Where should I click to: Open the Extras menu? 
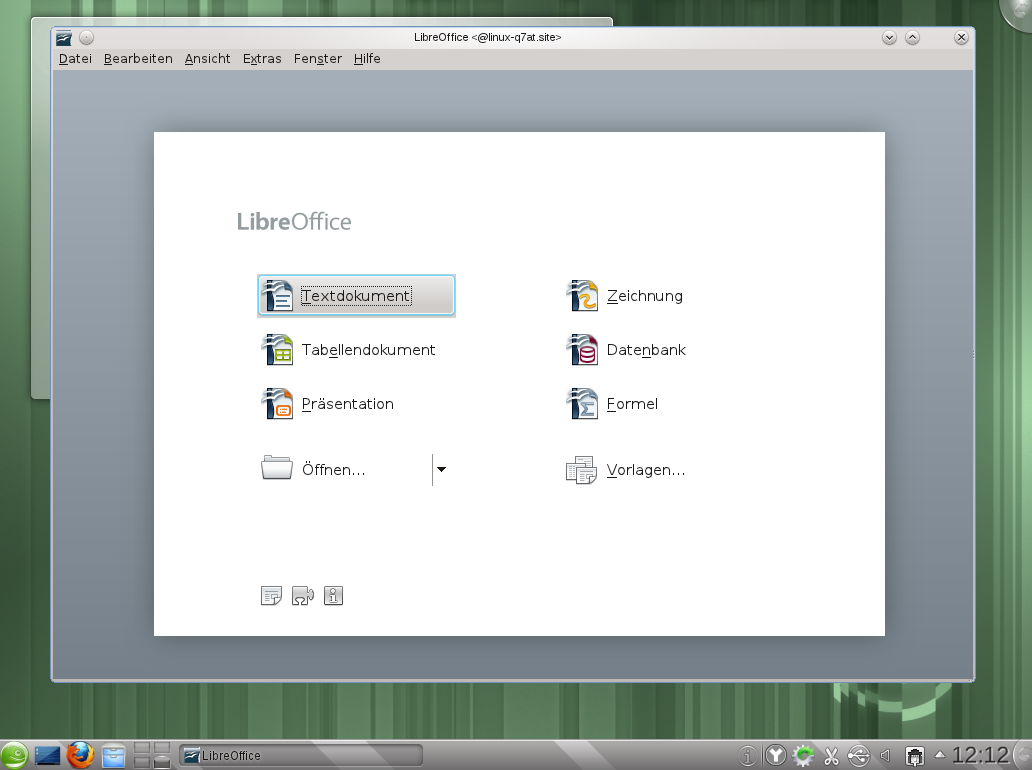tap(262, 58)
